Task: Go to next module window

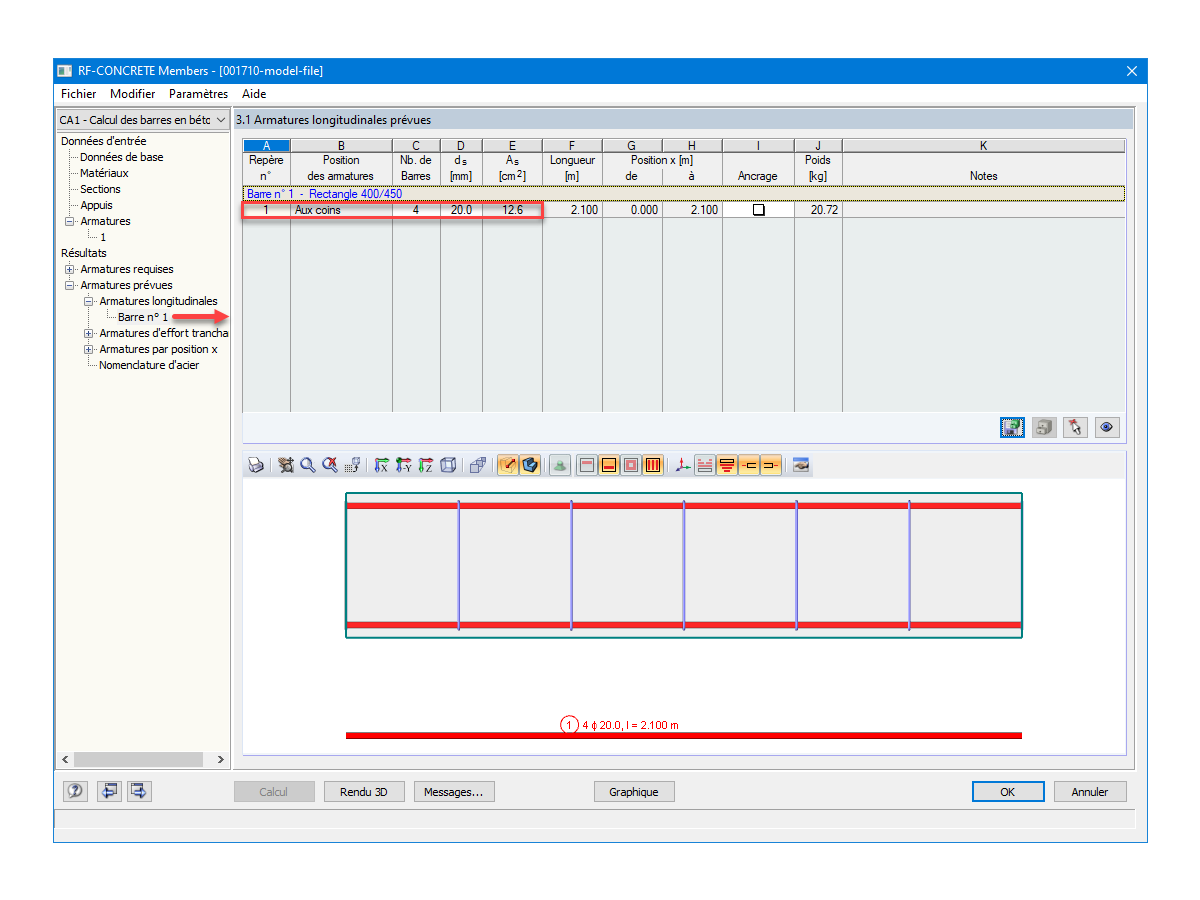Action: 139,791
